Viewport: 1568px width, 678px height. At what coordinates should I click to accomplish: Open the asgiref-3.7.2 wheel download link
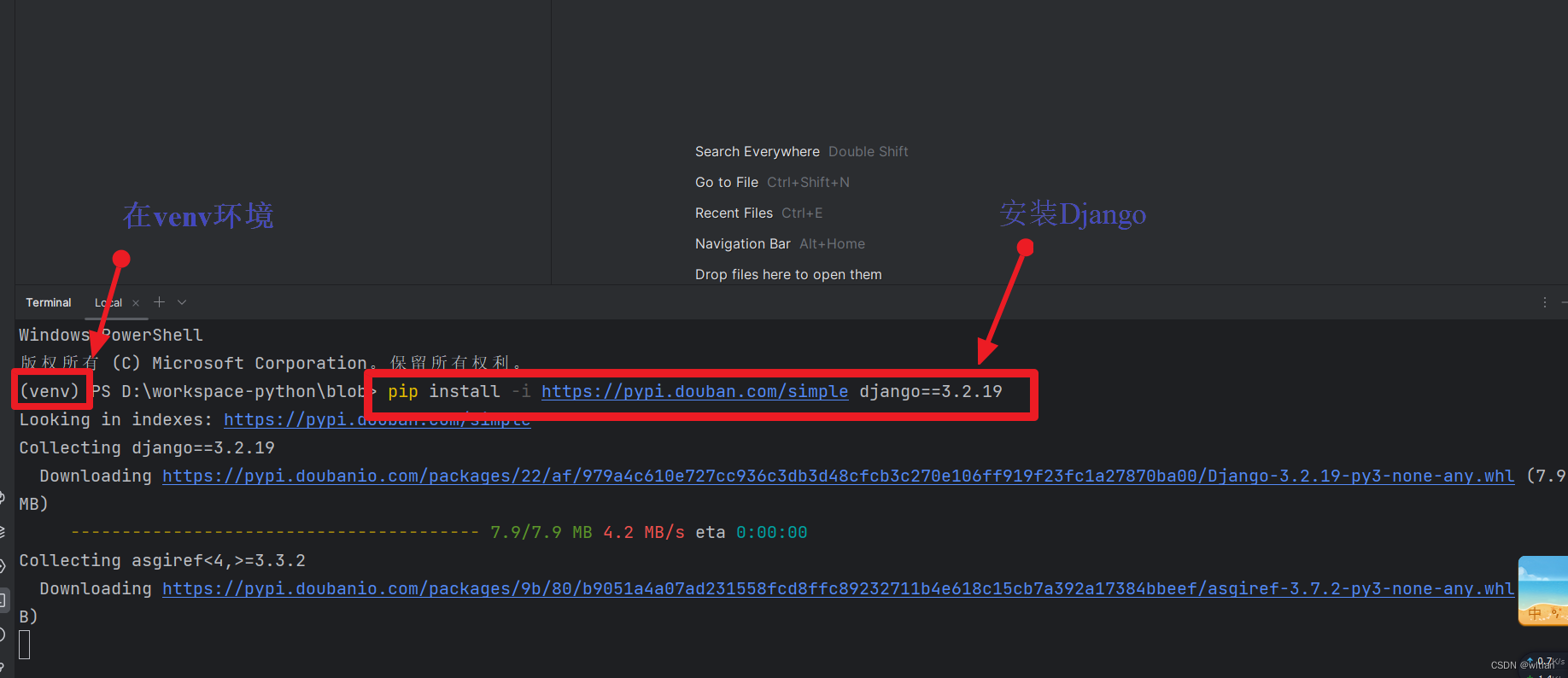click(x=838, y=588)
